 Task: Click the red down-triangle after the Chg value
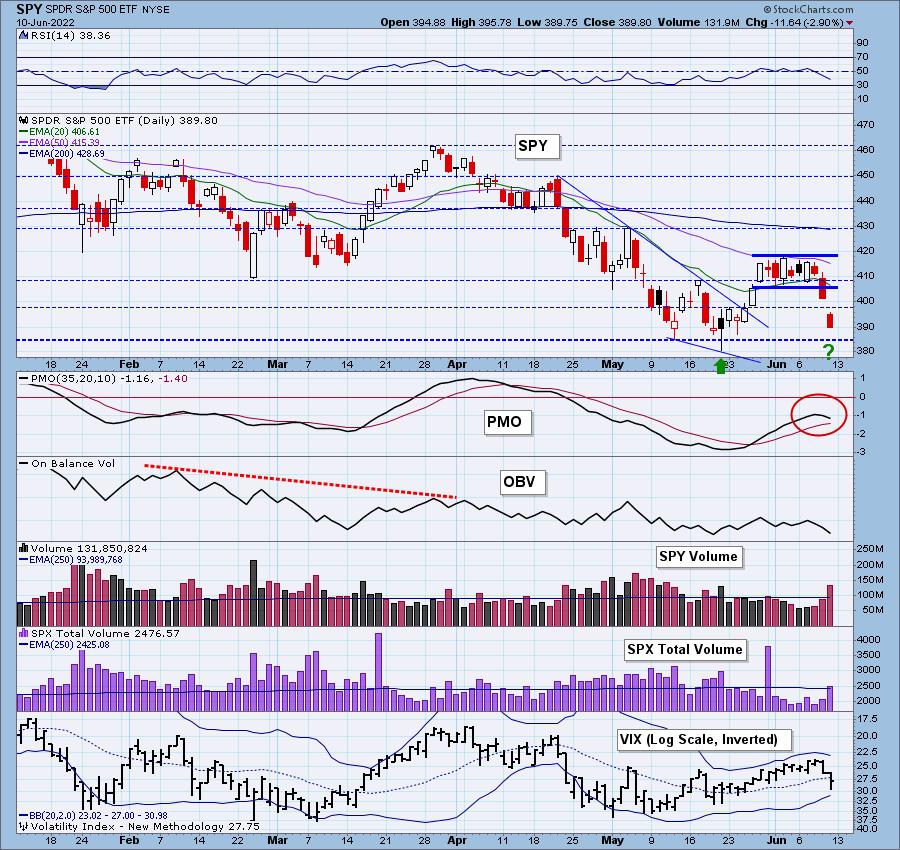click(x=849, y=23)
